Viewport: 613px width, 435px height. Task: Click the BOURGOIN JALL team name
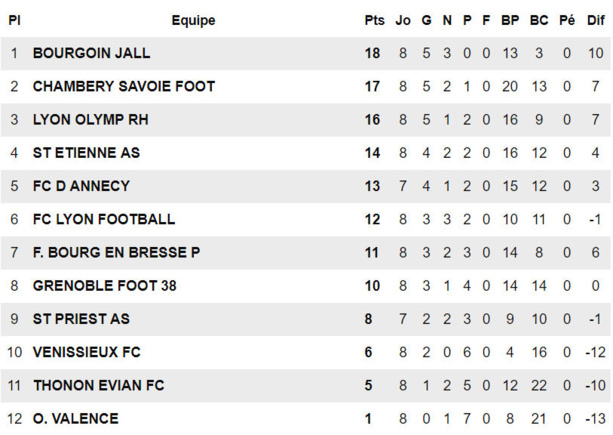click(91, 53)
